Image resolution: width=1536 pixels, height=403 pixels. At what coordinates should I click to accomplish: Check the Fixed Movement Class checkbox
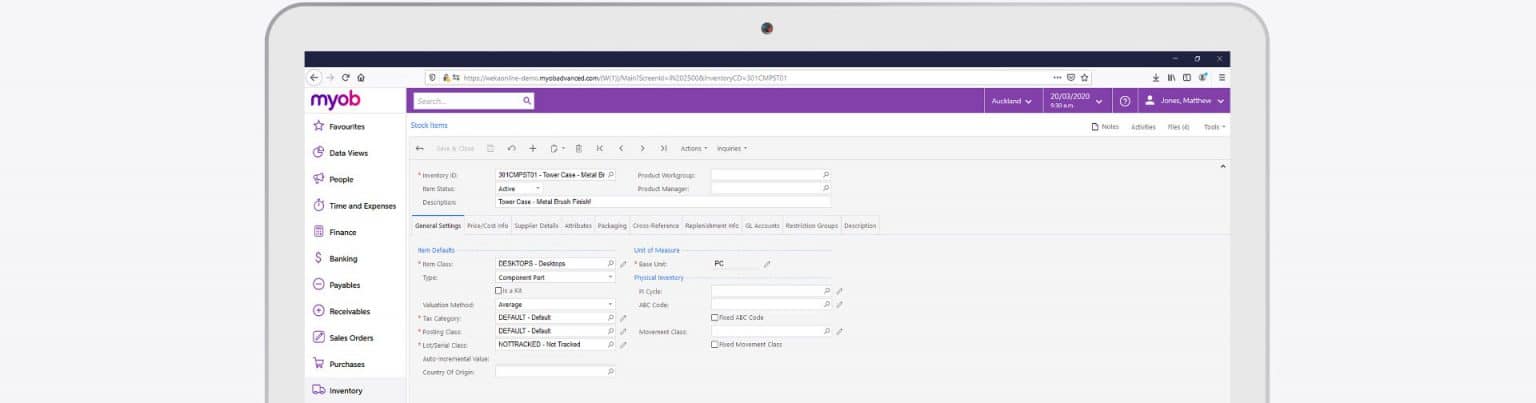coord(714,344)
